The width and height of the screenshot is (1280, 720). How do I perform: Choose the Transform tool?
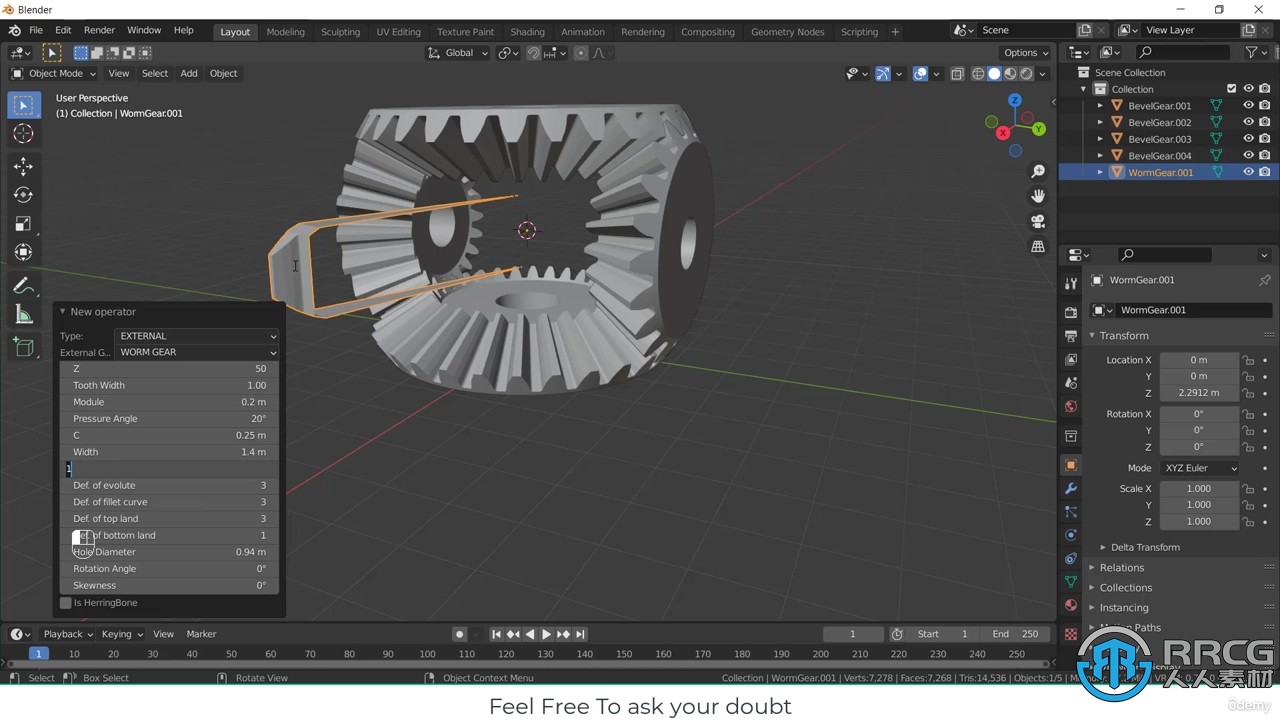24,253
